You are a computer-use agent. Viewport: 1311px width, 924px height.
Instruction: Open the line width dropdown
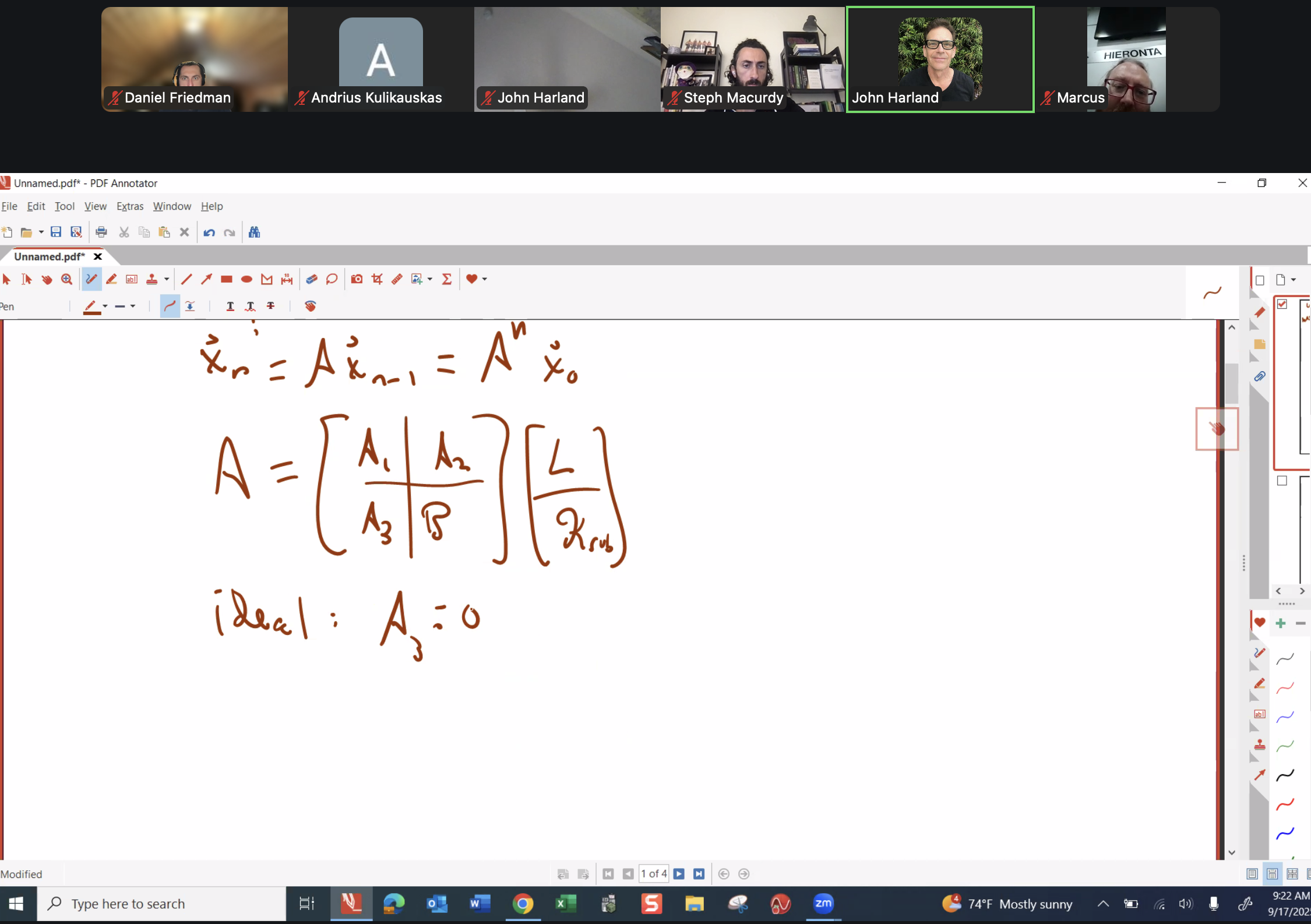point(133,306)
